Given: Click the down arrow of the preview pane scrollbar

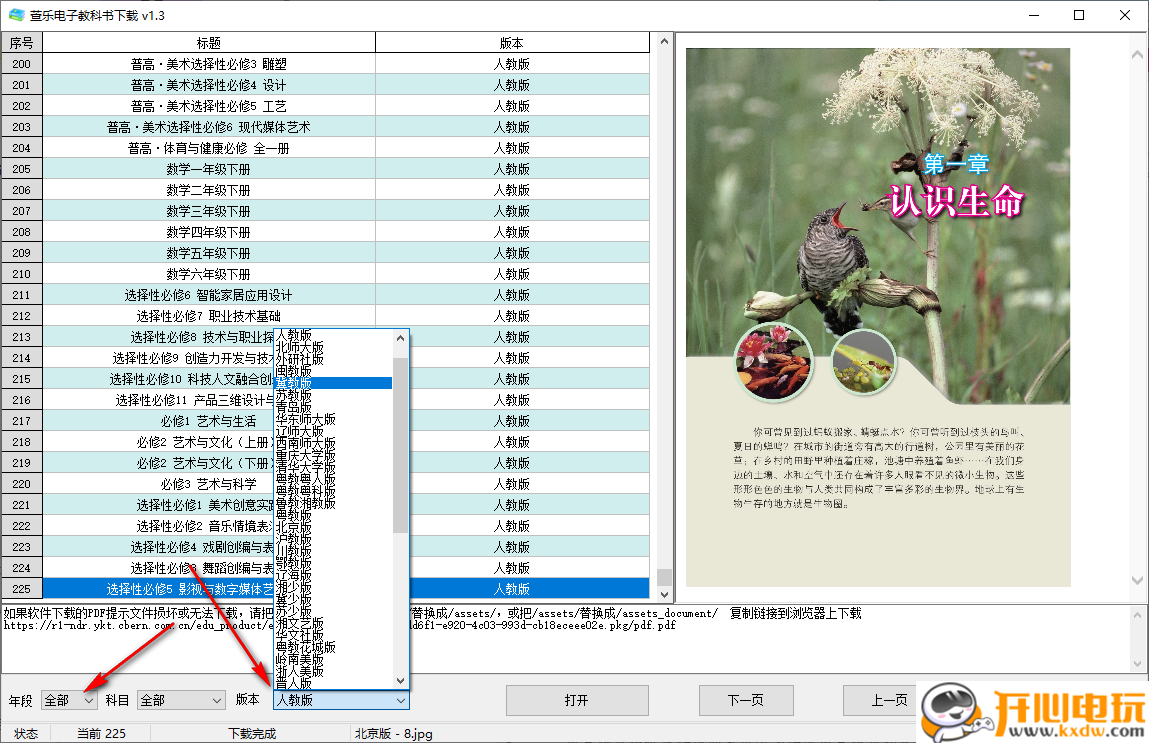Looking at the screenshot, I should tap(1138, 579).
